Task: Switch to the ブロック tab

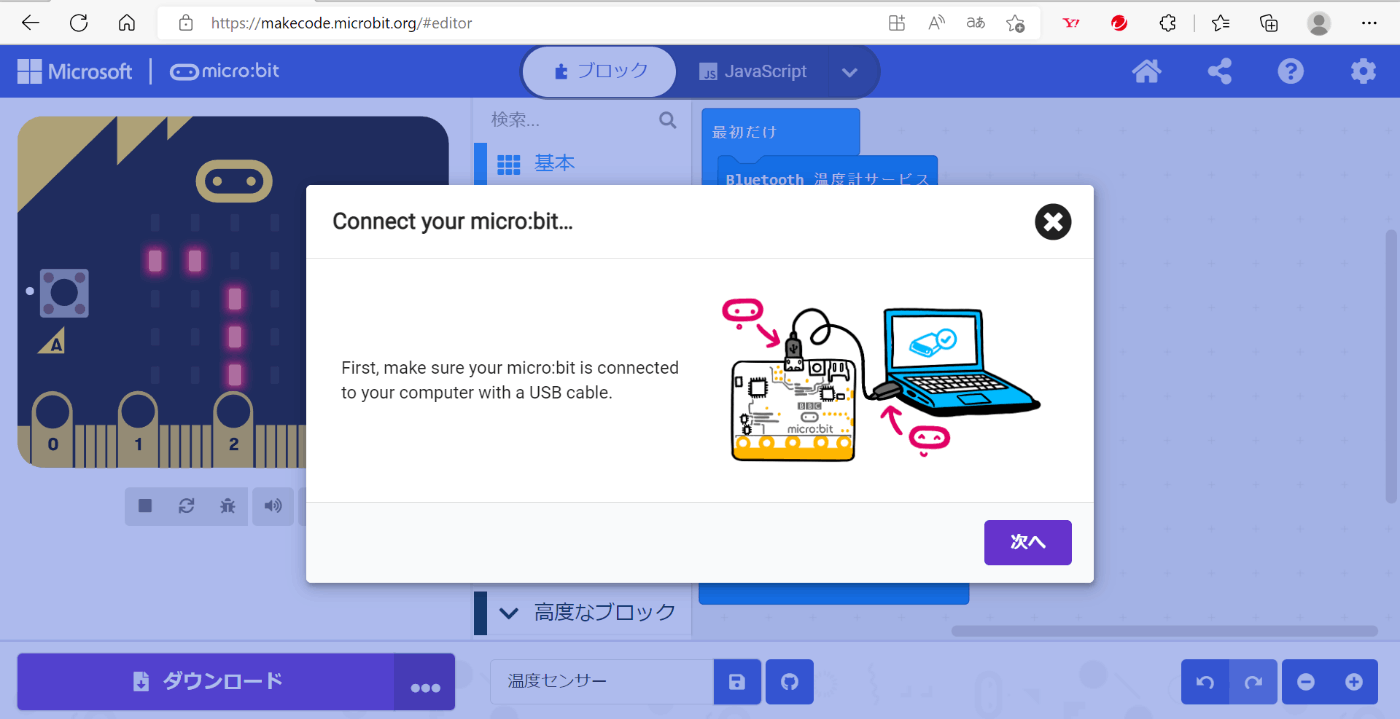Action: pos(599,71)
